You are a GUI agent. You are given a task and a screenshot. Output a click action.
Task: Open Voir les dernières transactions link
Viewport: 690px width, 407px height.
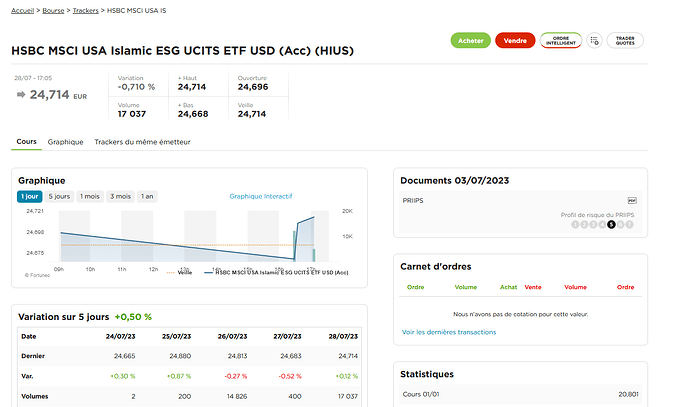(449, 332)
